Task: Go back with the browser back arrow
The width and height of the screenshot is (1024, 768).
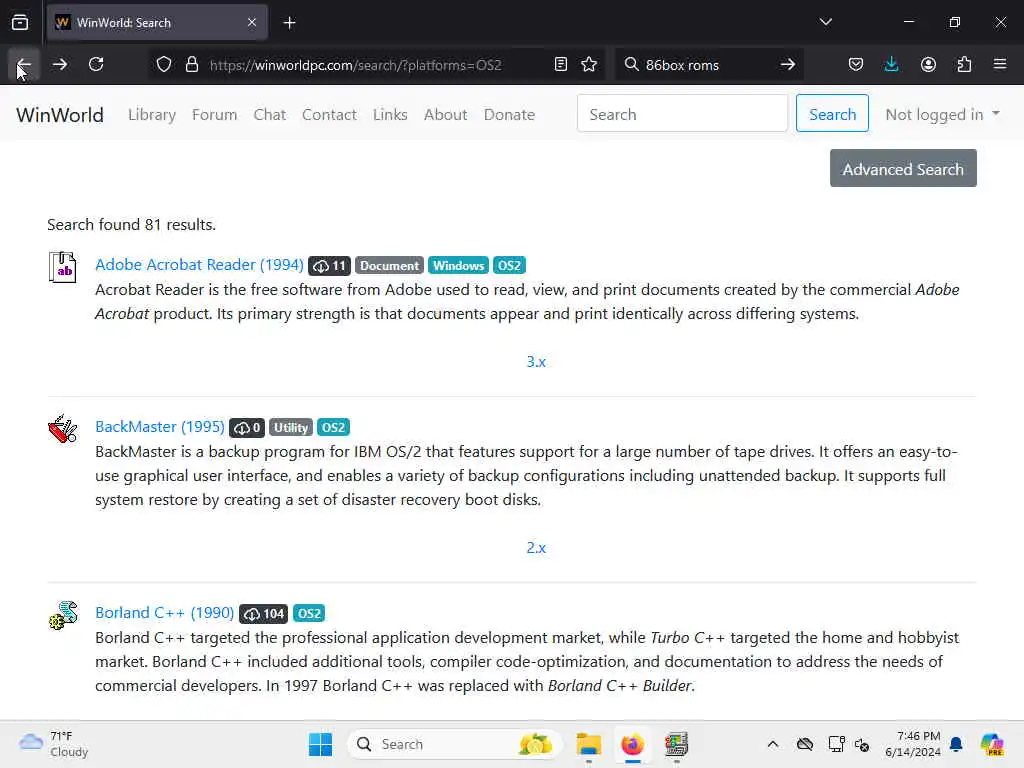Action: click(x=24, y=65)
